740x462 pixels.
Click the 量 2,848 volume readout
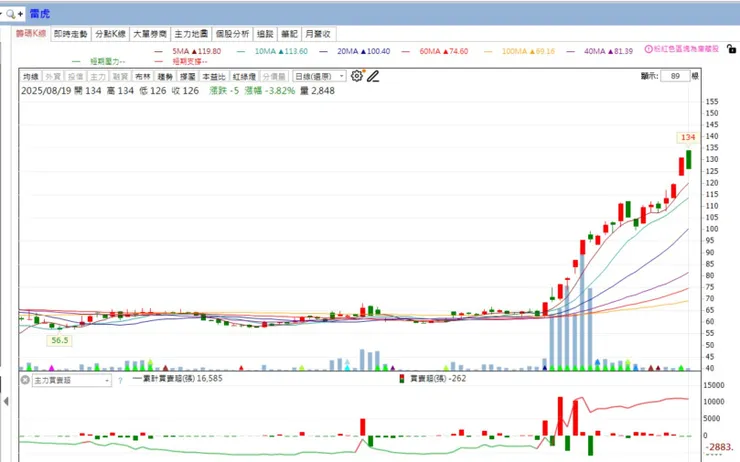[x=317, y=91]
